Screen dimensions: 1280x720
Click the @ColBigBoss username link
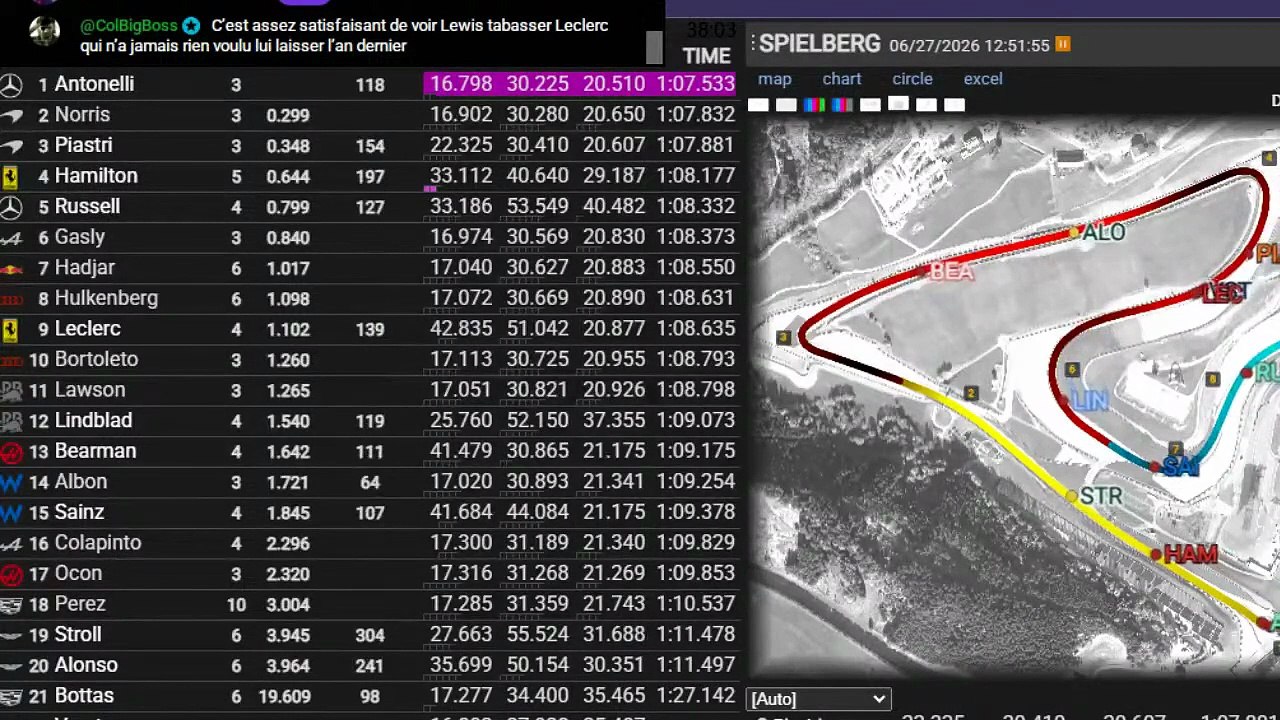[128, 26]
